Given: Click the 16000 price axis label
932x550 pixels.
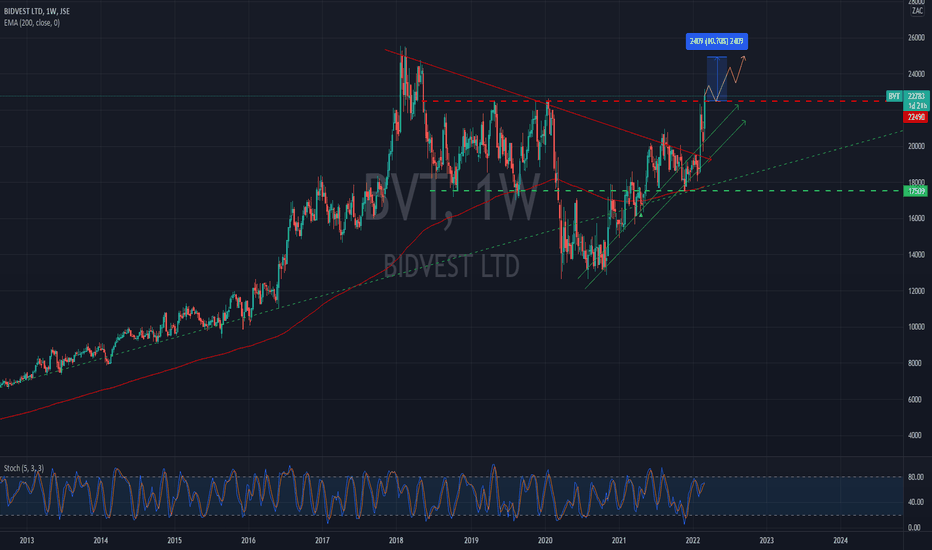Looking at the screenshot, I should click(x=916, y=218).
